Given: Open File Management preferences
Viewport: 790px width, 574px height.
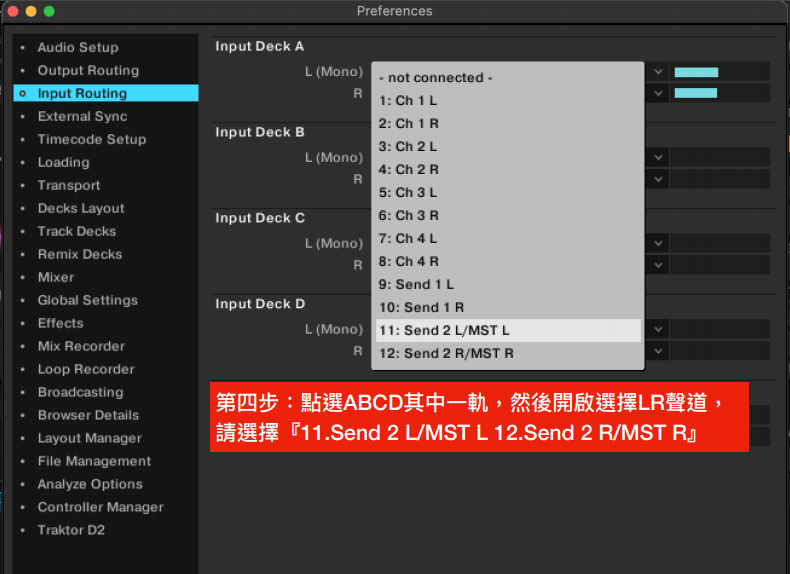Looking at the screenshot, I should [94, 461].
